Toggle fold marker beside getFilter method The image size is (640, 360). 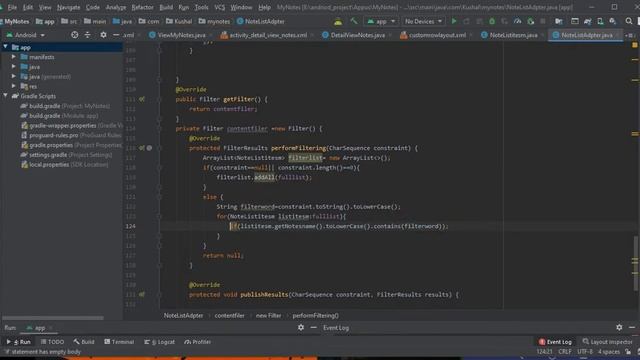(x=160, y=99)
